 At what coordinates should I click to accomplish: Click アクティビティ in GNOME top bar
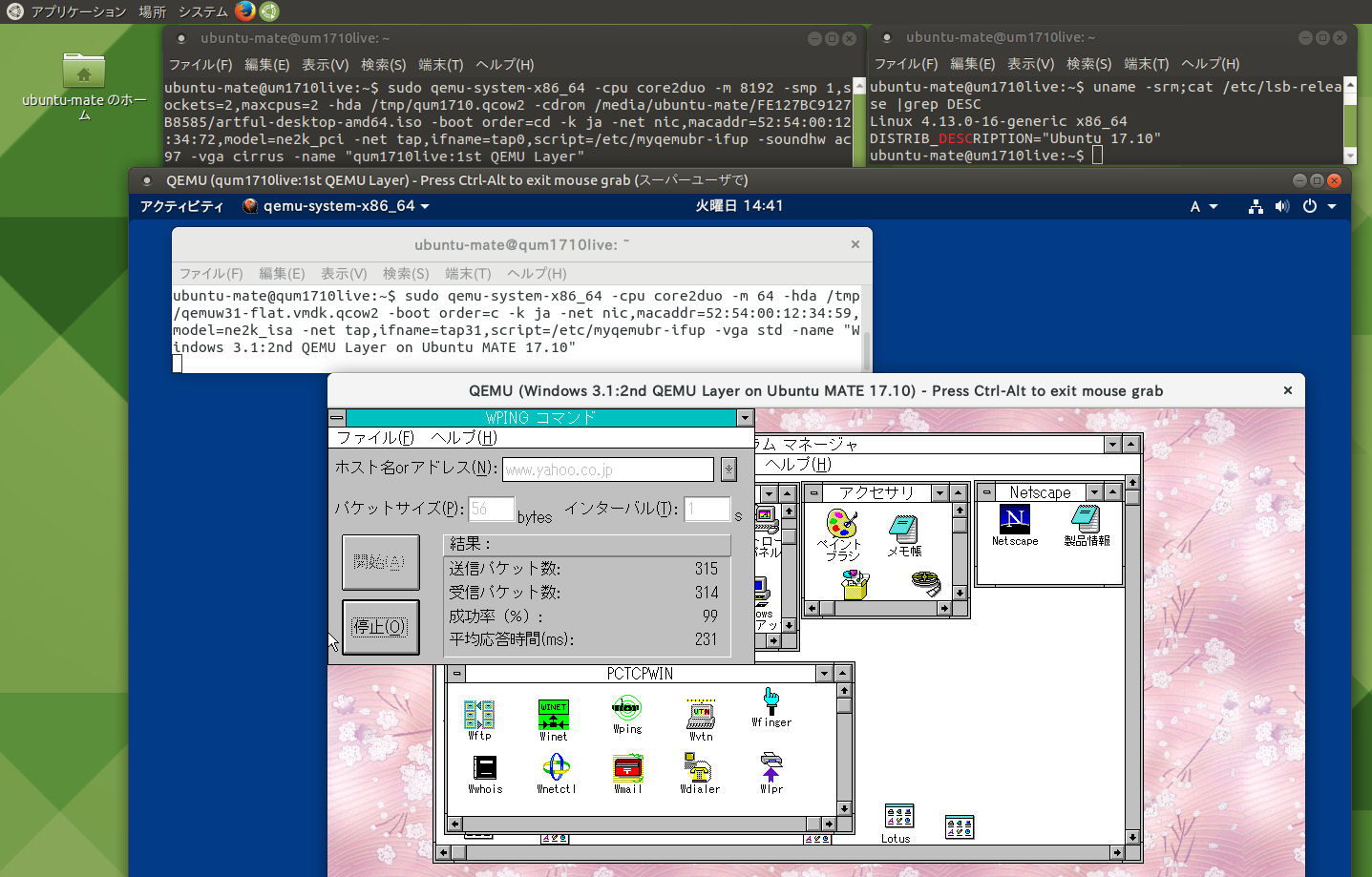click(181, 206)
